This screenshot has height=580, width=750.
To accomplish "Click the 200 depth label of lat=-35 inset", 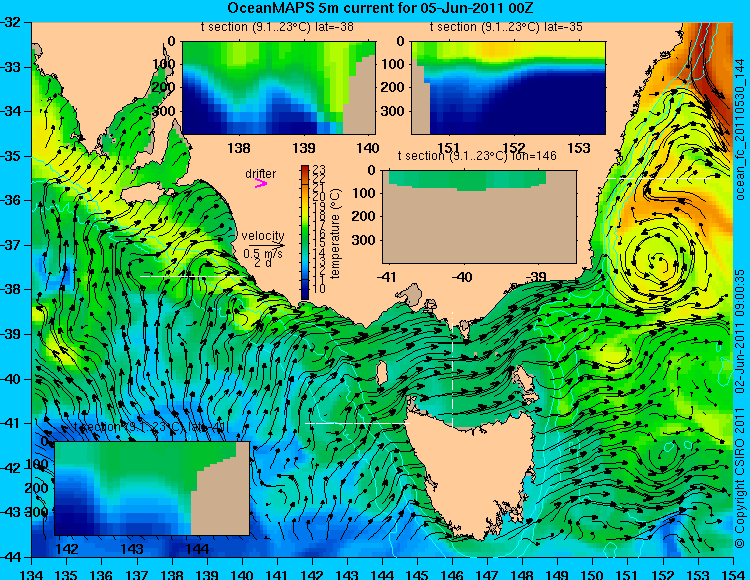I will coord(395,88).
